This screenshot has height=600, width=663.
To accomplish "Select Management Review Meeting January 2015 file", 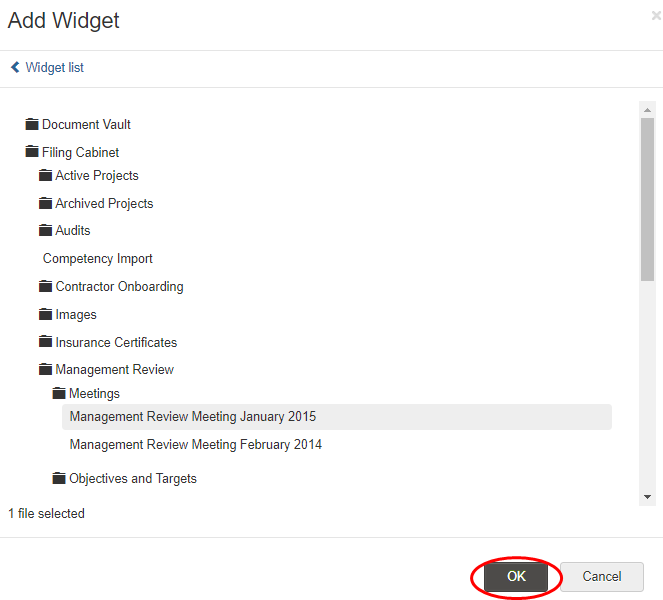I will (x=192, y=417).
